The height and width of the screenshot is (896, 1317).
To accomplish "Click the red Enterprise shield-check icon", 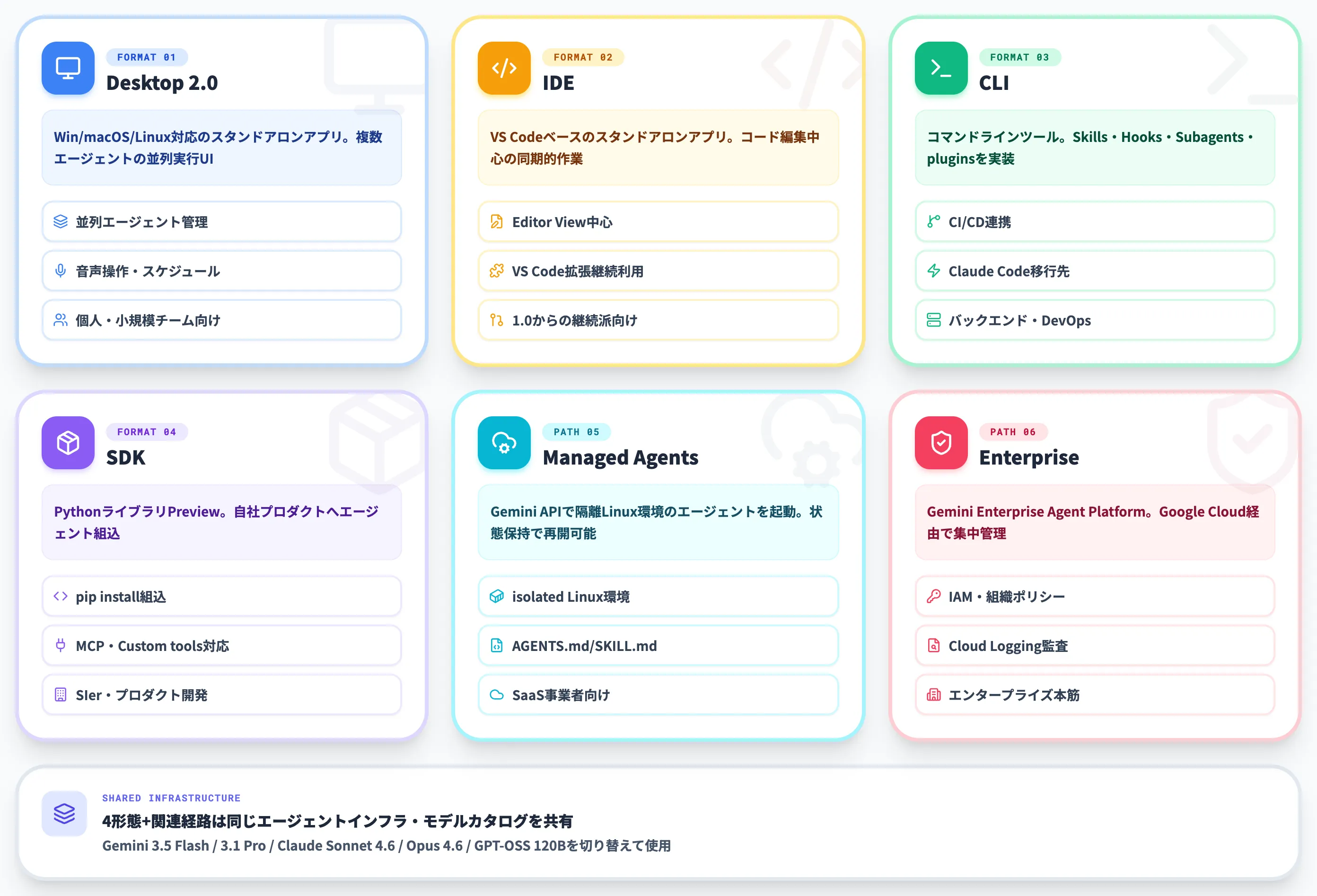I will tap(941, 443).
